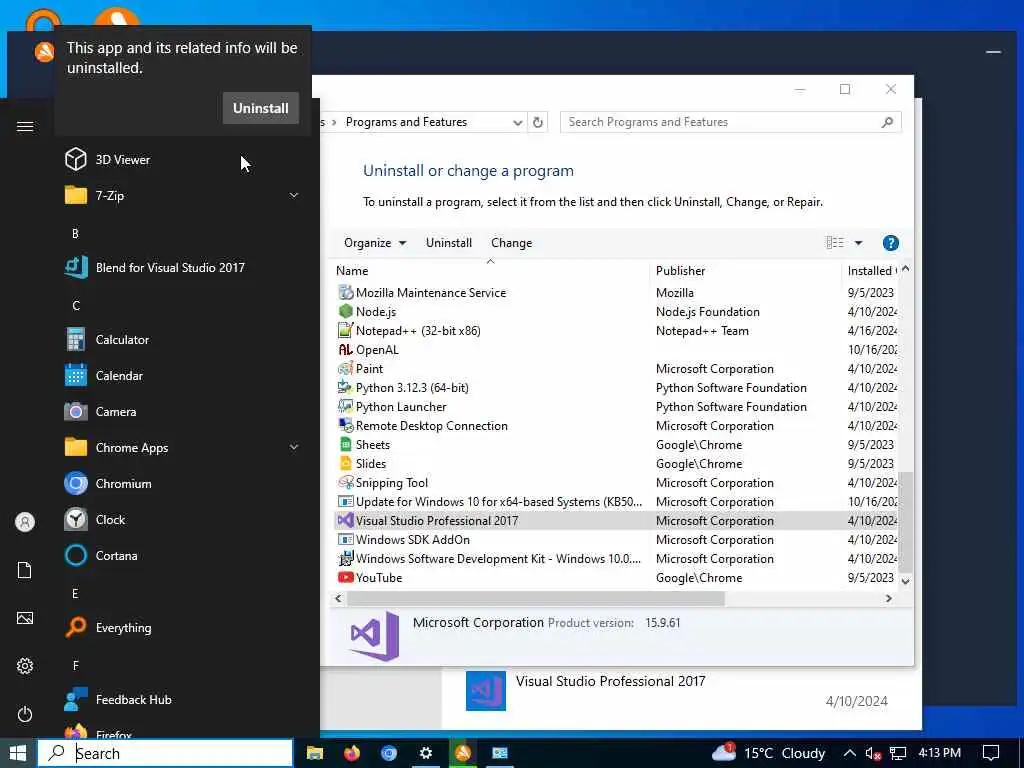This screenshot has height=768, width=1024.
Task: Sort by the Installed On column header
Action: [871, 270]
